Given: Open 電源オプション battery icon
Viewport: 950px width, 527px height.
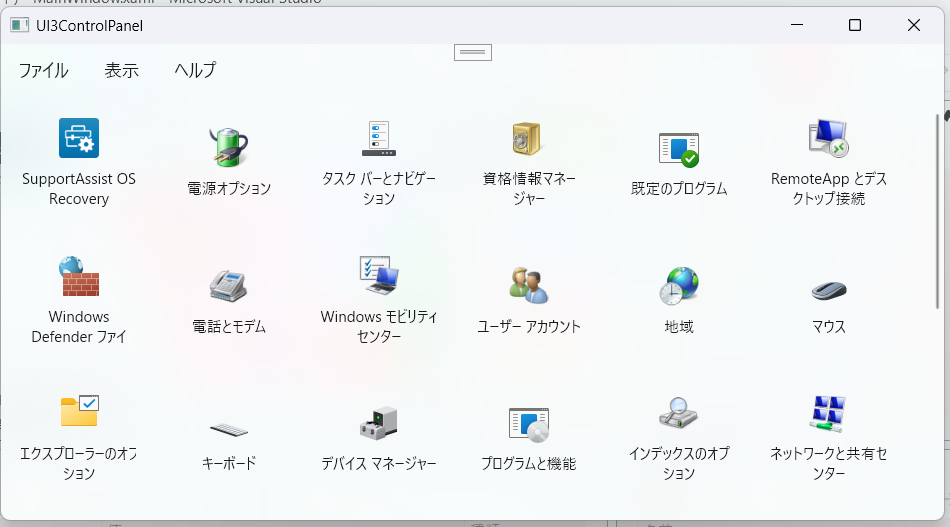Looking at the screenshot, I should (228, 146).
